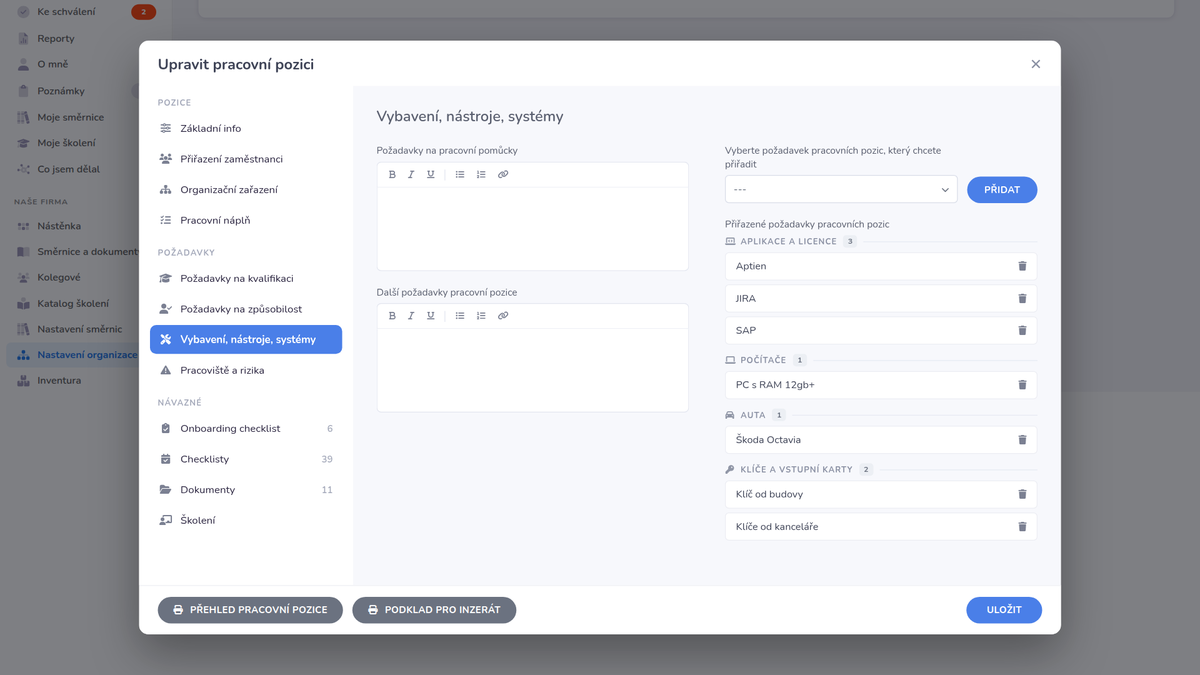
Task: Switch to Požadavky na kvalifikaci
Action: 246,279
